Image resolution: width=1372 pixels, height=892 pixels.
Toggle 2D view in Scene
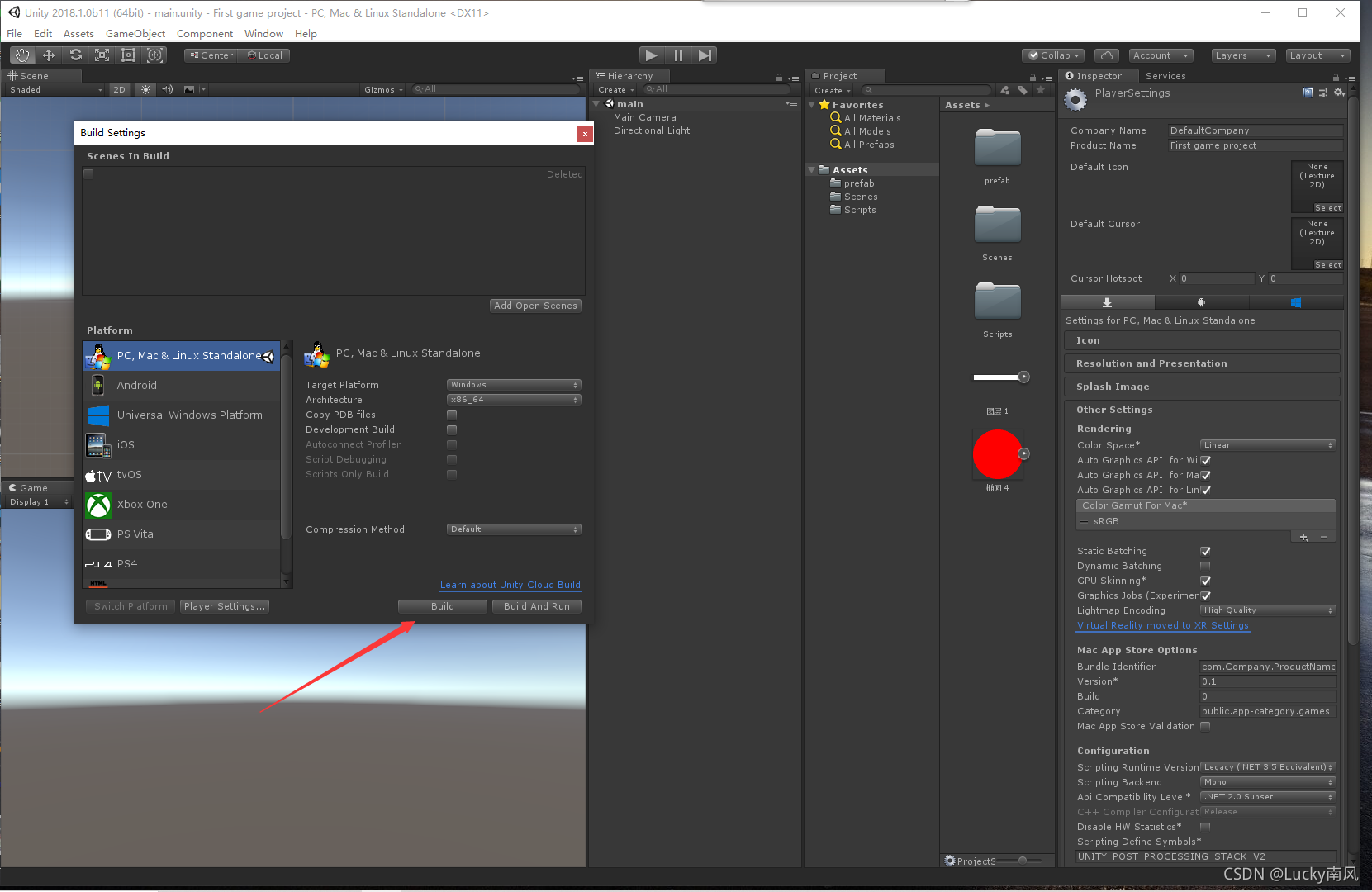click(120, 89)
